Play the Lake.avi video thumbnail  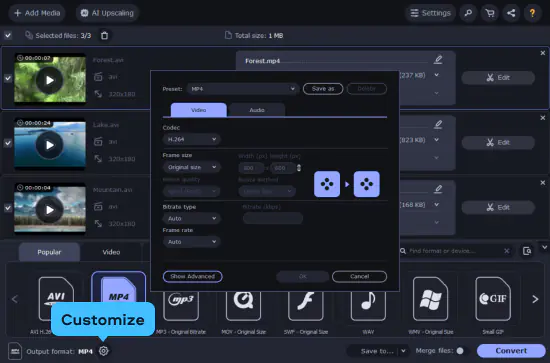click(50, 145)
